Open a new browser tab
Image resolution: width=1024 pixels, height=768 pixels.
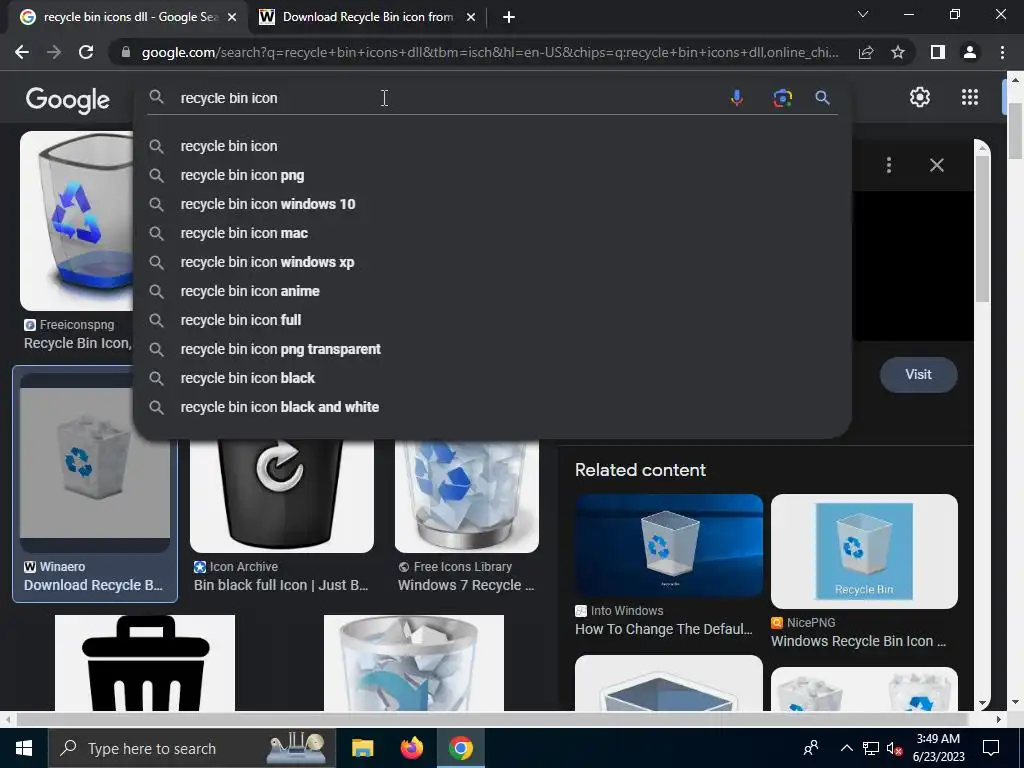coord(509,18)
